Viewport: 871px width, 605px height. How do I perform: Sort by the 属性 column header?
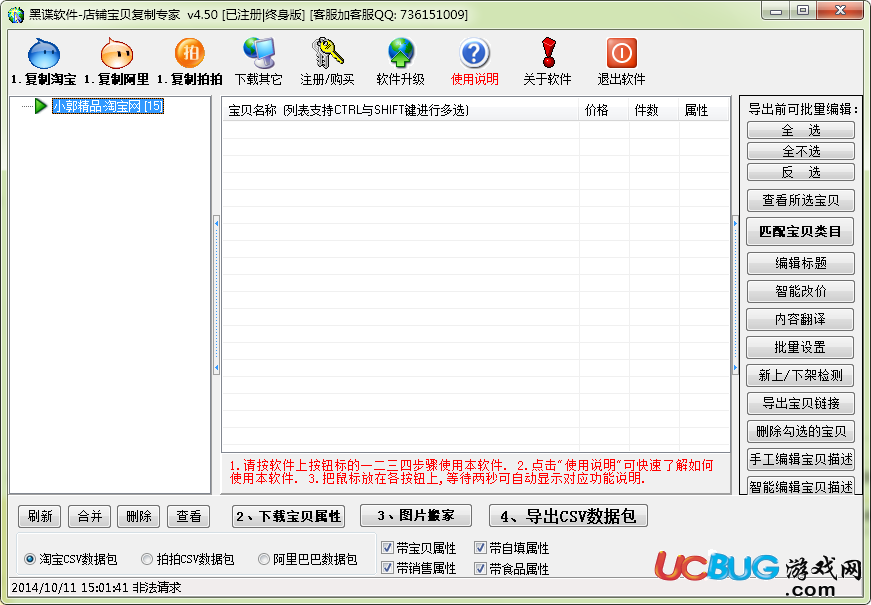[703, 110]
